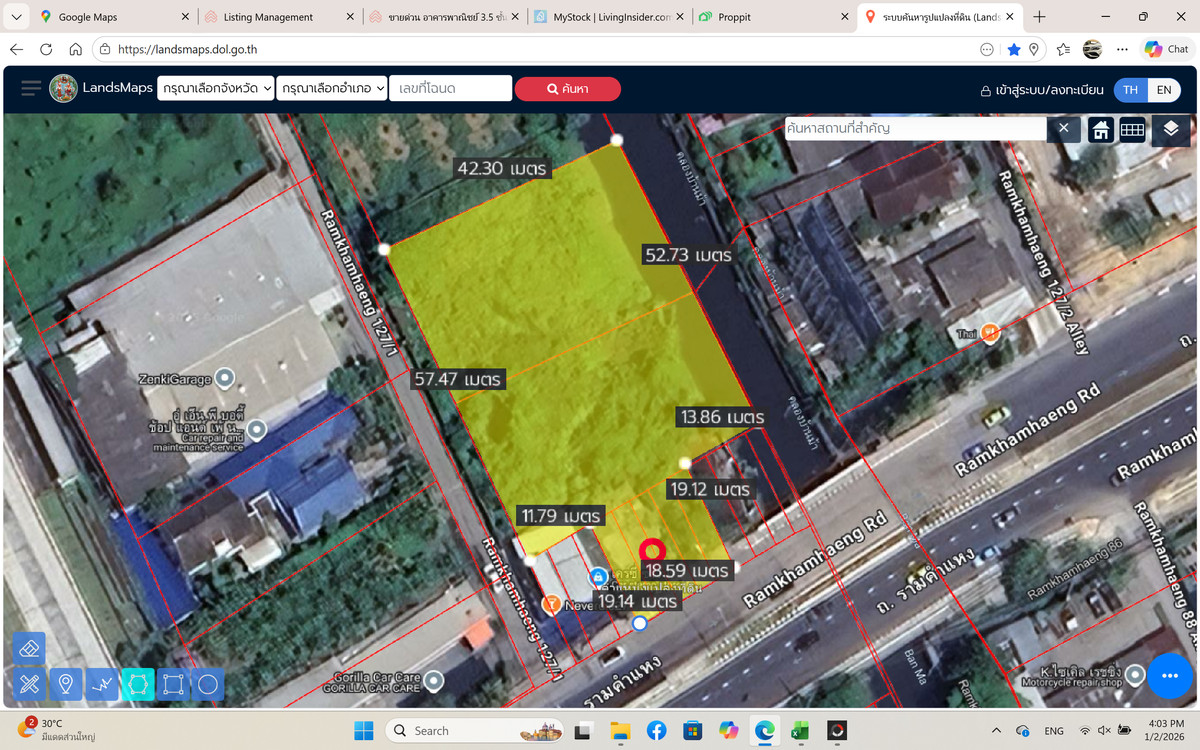Switch interface language to EN
The image size is (1200, 750).
[1163, 90]
